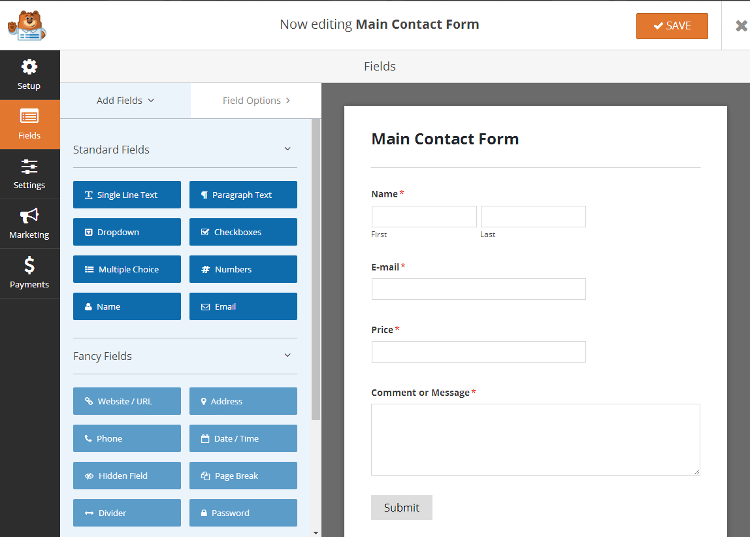The width and height of the screenshot is (750, 537).
Task: Add an Address field
Action: click(243, 401)
